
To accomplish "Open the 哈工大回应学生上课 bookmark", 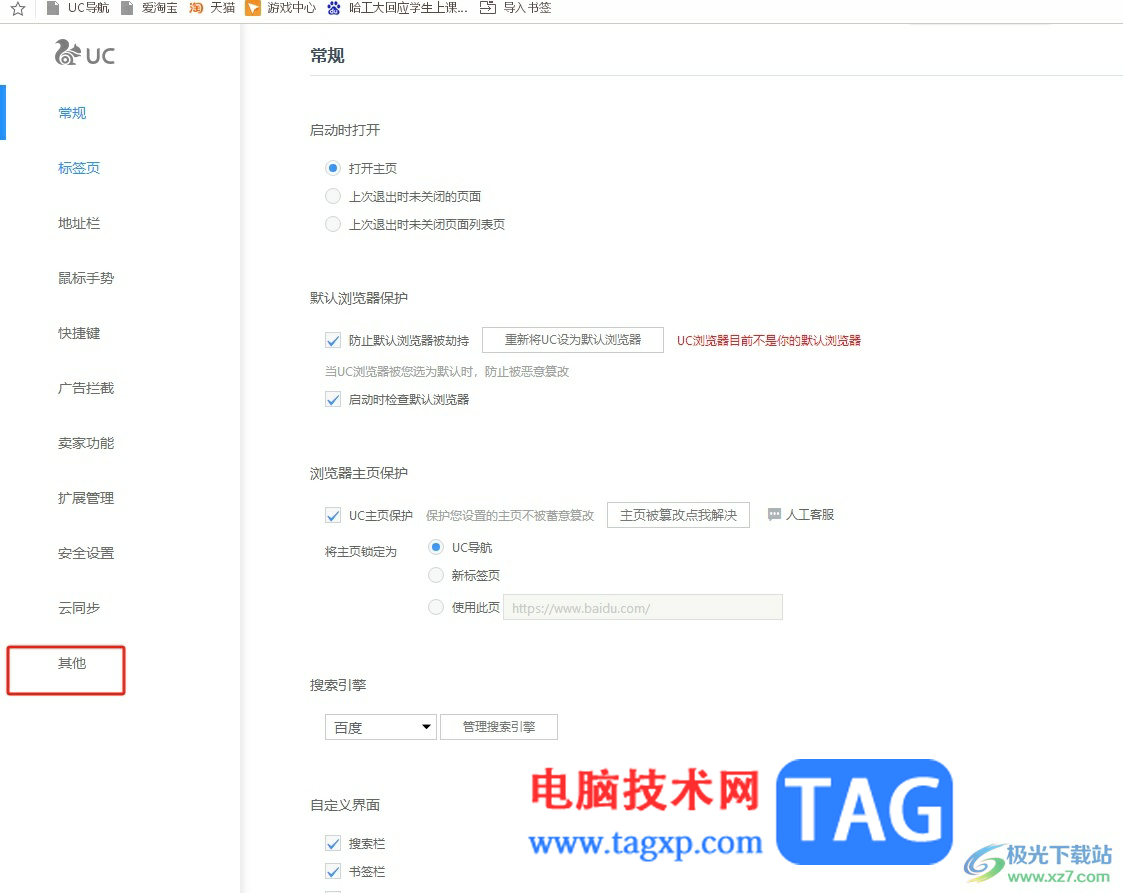I will [x=397, y=8].
